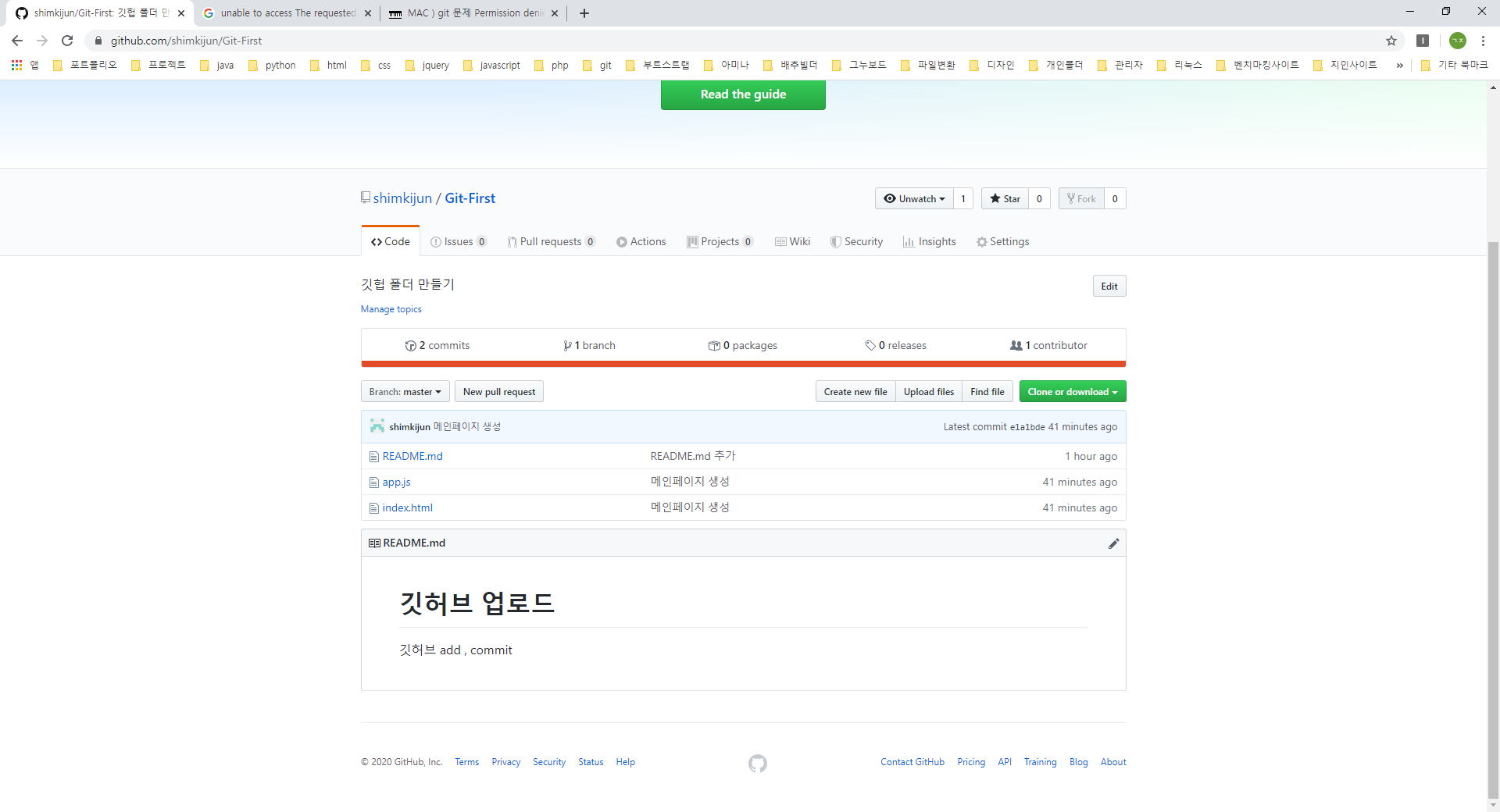View the 2 commits history
Image resolution: width=1500 pixels, height=812 pixels.
click(x=437, y=345)
